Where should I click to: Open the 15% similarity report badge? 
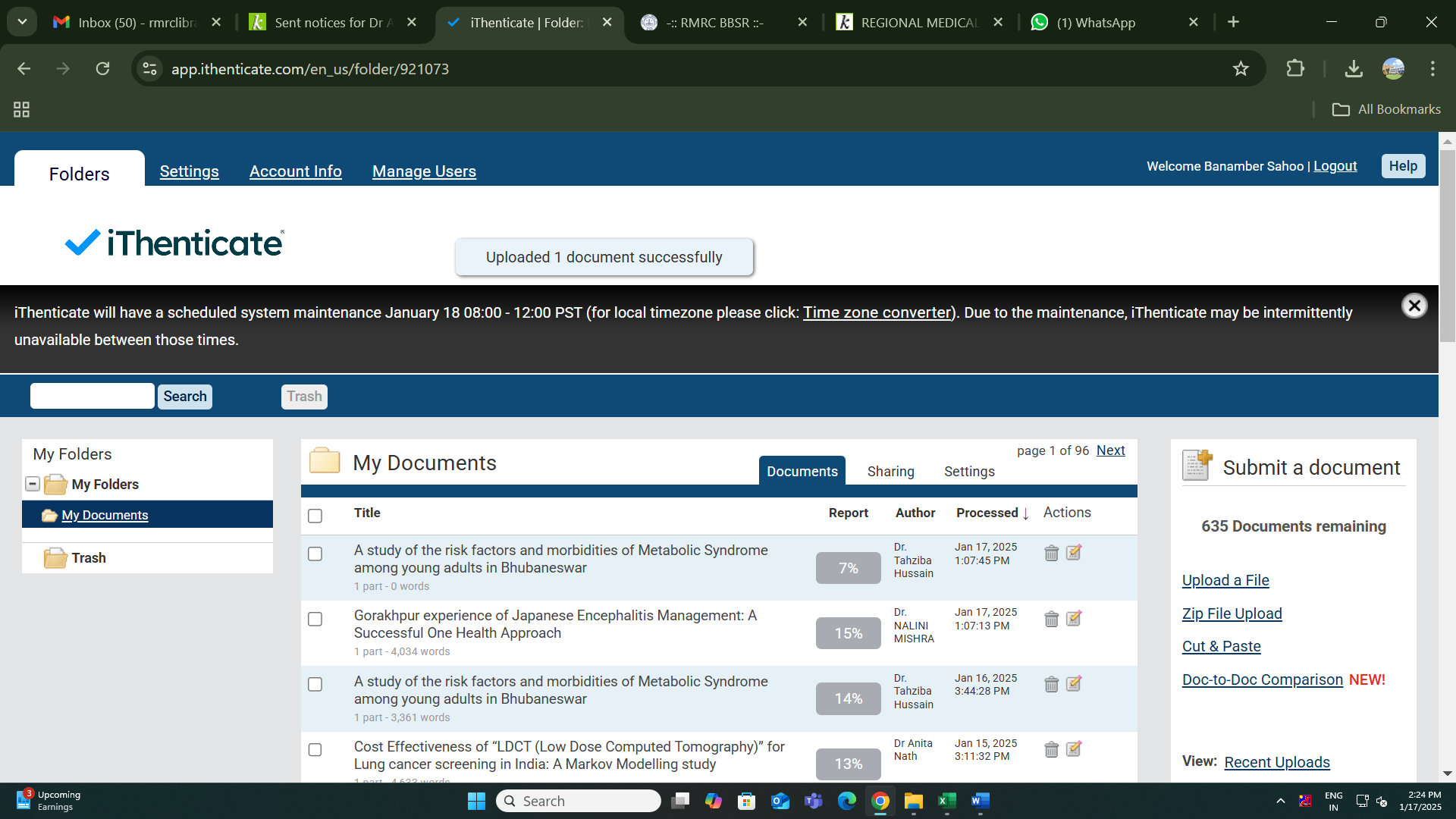click(848, 633)
